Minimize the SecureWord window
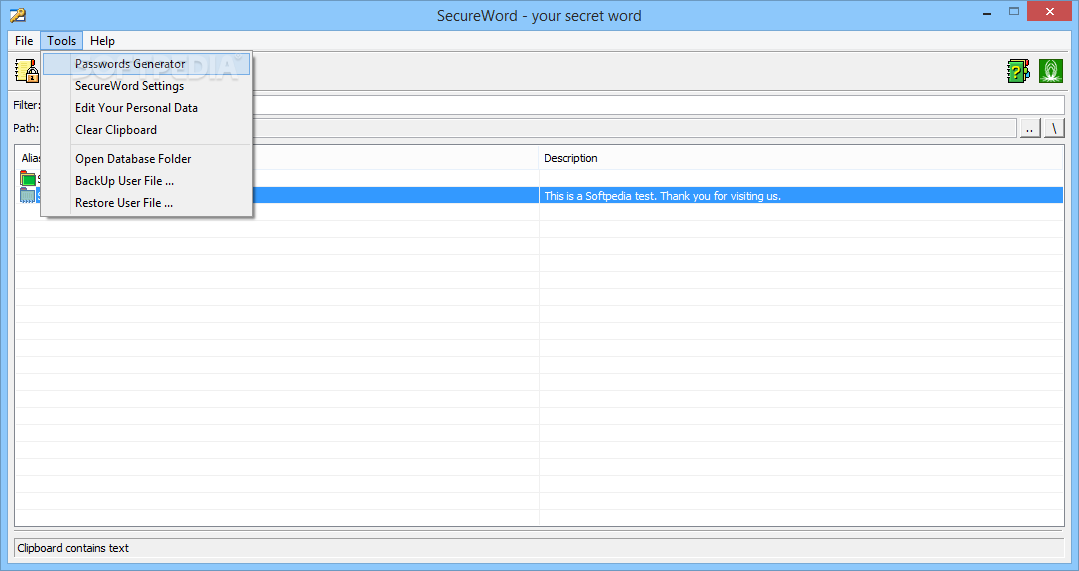The width and height of the screenshot is (1079, 571). coord(987,12)
